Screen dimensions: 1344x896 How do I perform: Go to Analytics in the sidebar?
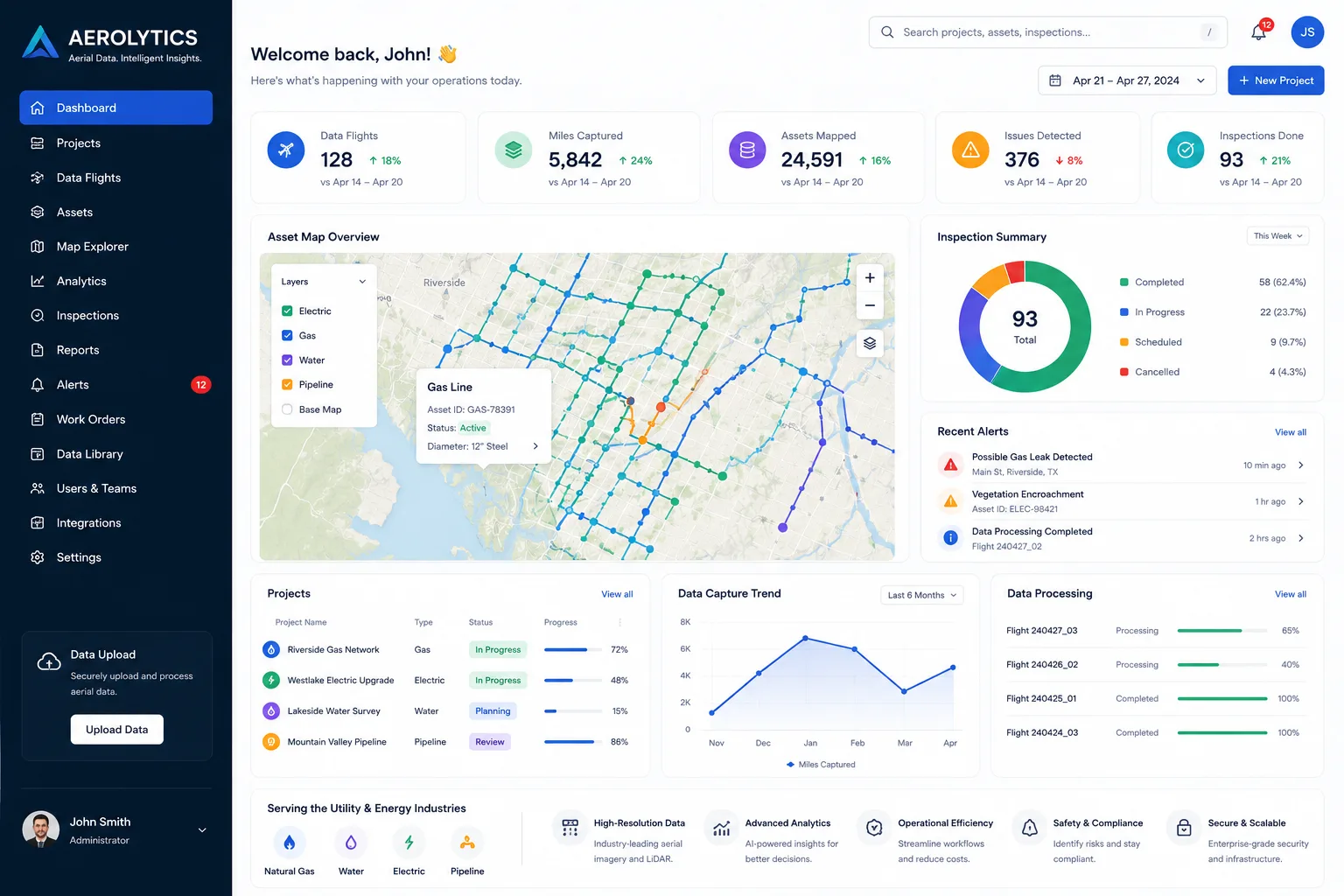pos(115,281)
